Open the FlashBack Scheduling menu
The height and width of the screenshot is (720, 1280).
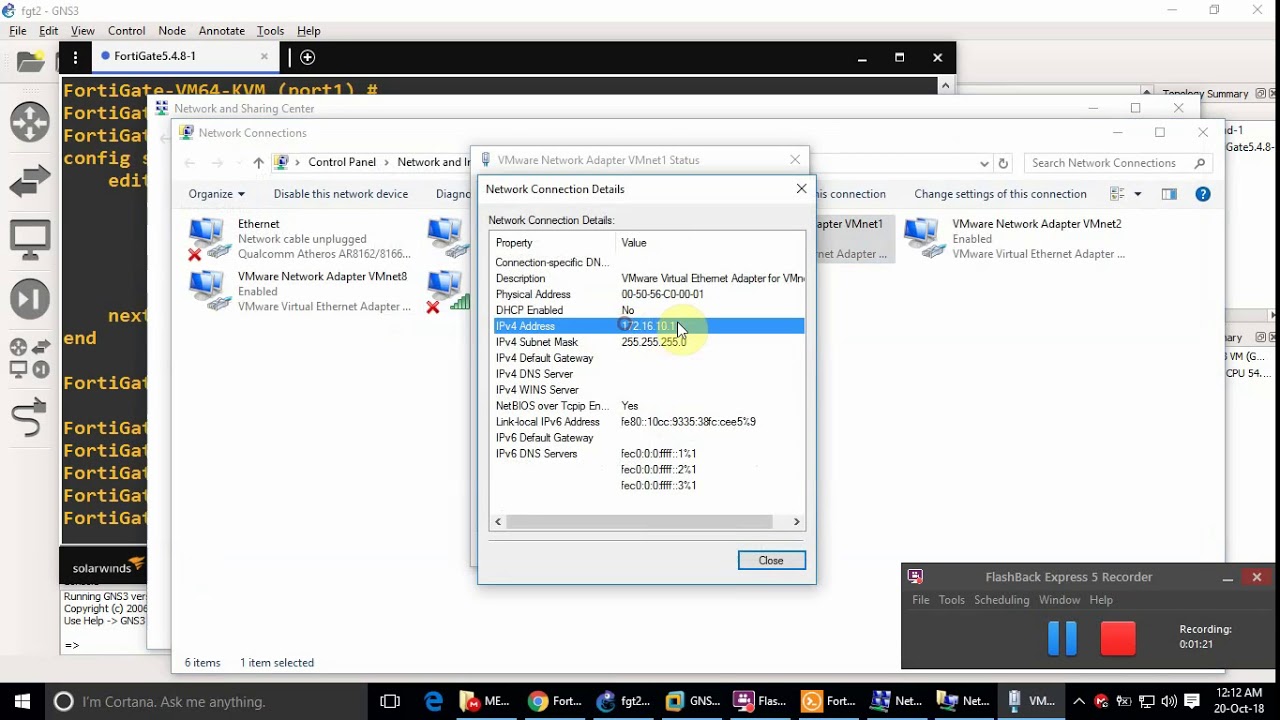(x=1002, y=600)
